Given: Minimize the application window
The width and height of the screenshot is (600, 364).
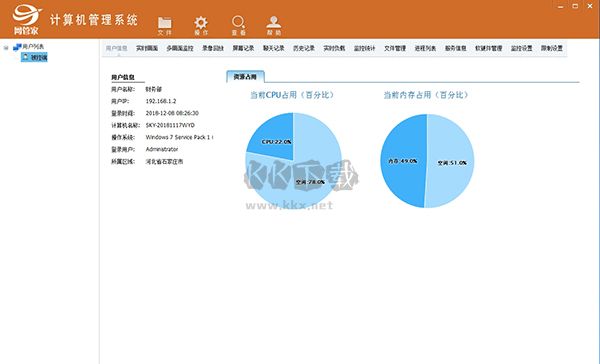Looking at the screenshot, I should point(561,6).
